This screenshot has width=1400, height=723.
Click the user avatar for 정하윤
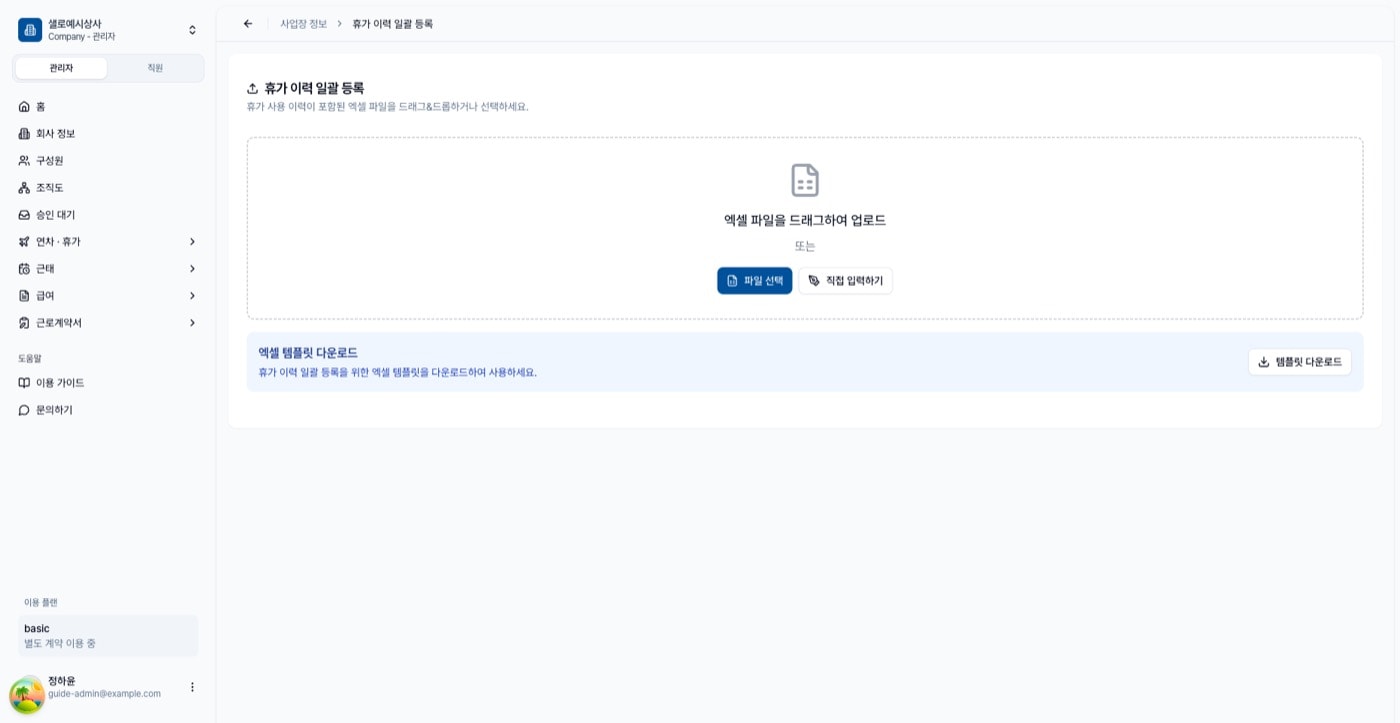tap(27, 695)
